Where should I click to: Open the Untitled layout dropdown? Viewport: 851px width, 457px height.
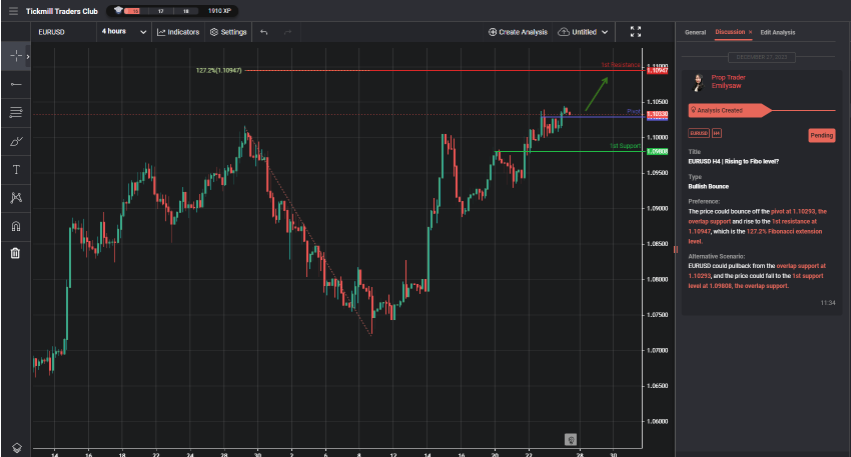click(x=583, y=32)
